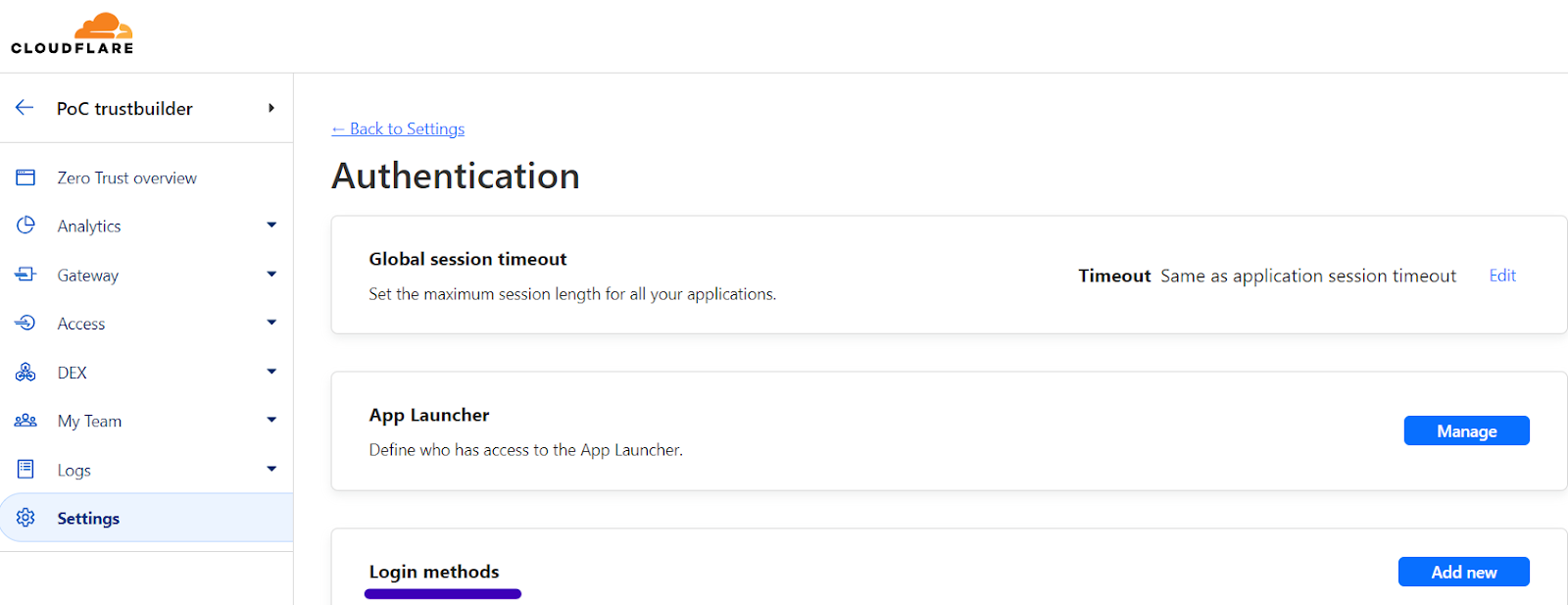Image resolution: width=1568 pixels, height=605 pixels.
Task: Click the Cloudflare logo
Action: (73, 34)
